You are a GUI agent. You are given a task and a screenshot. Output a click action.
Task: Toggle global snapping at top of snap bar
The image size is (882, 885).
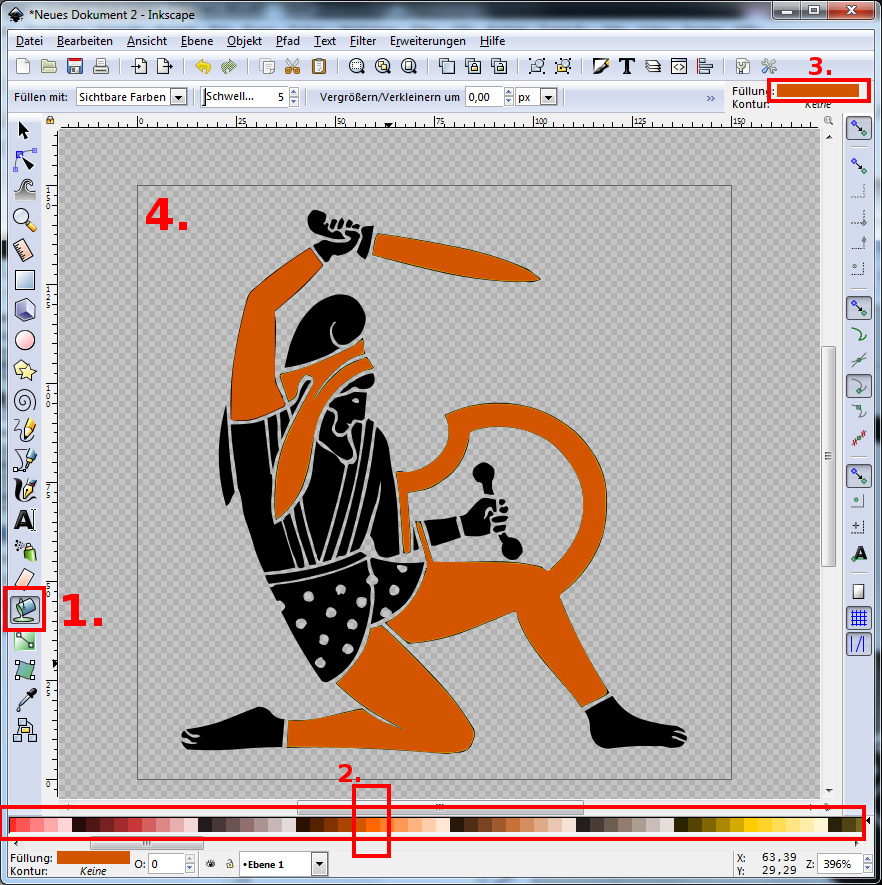click(858, 129)
